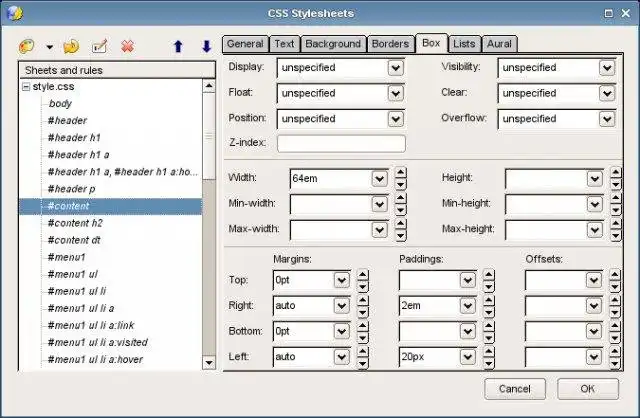Switch to the Borders tab

tap(390, 44)
